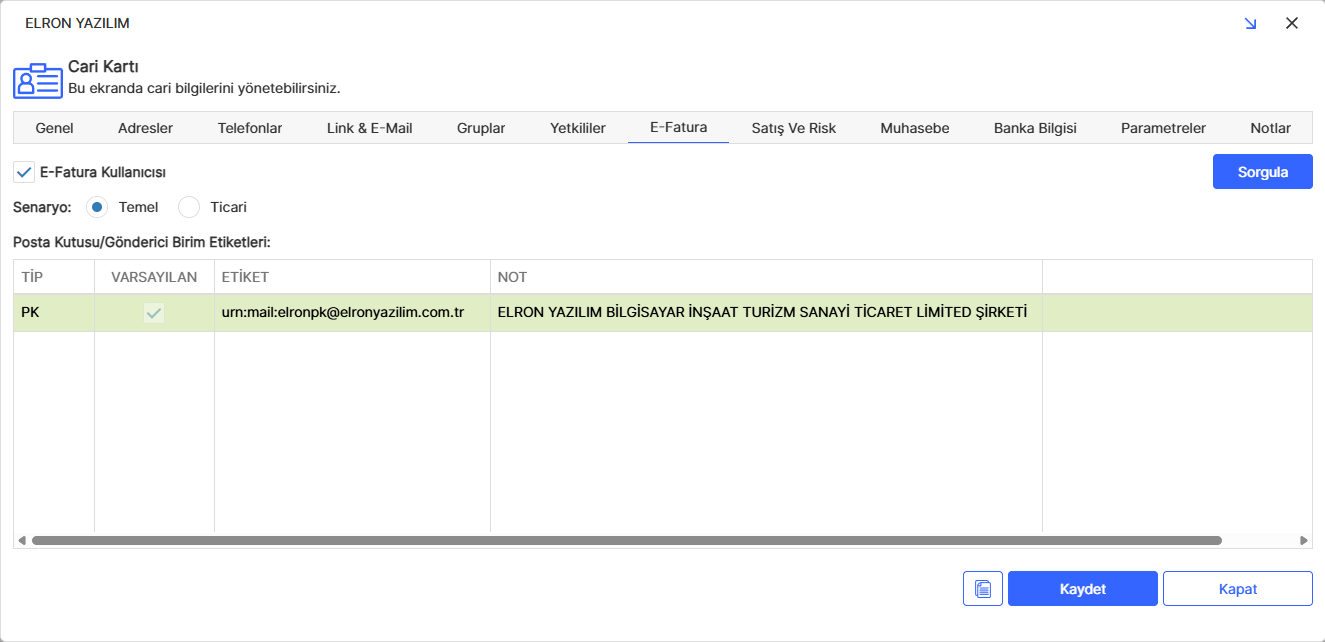Uncheck the E-Fatura Kullanıcısı checkbox
The height and width of the screenshot is (642, 1325).
(x=24, y=172)
